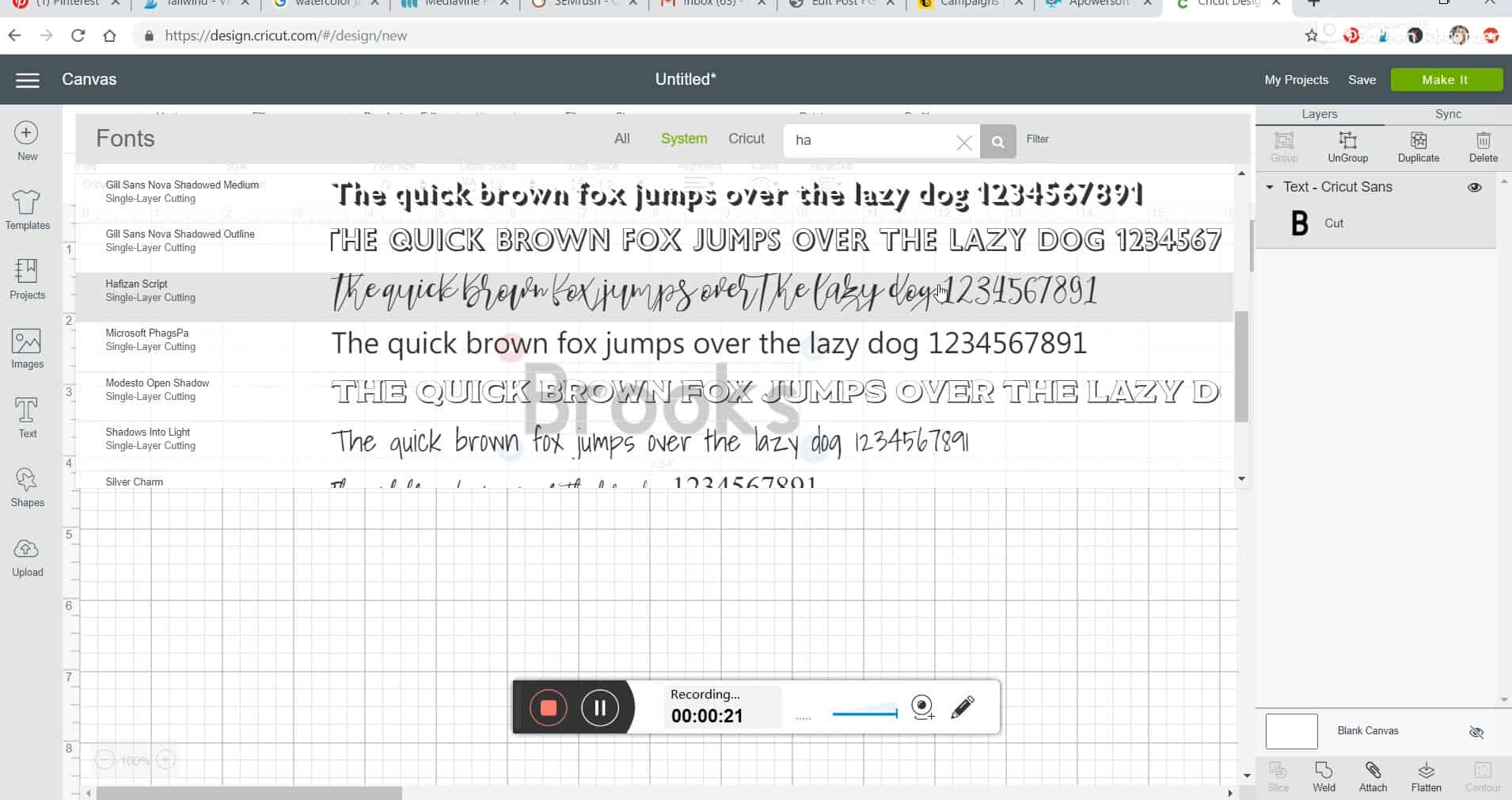Click Save in the header

(x=1362, y=80)
